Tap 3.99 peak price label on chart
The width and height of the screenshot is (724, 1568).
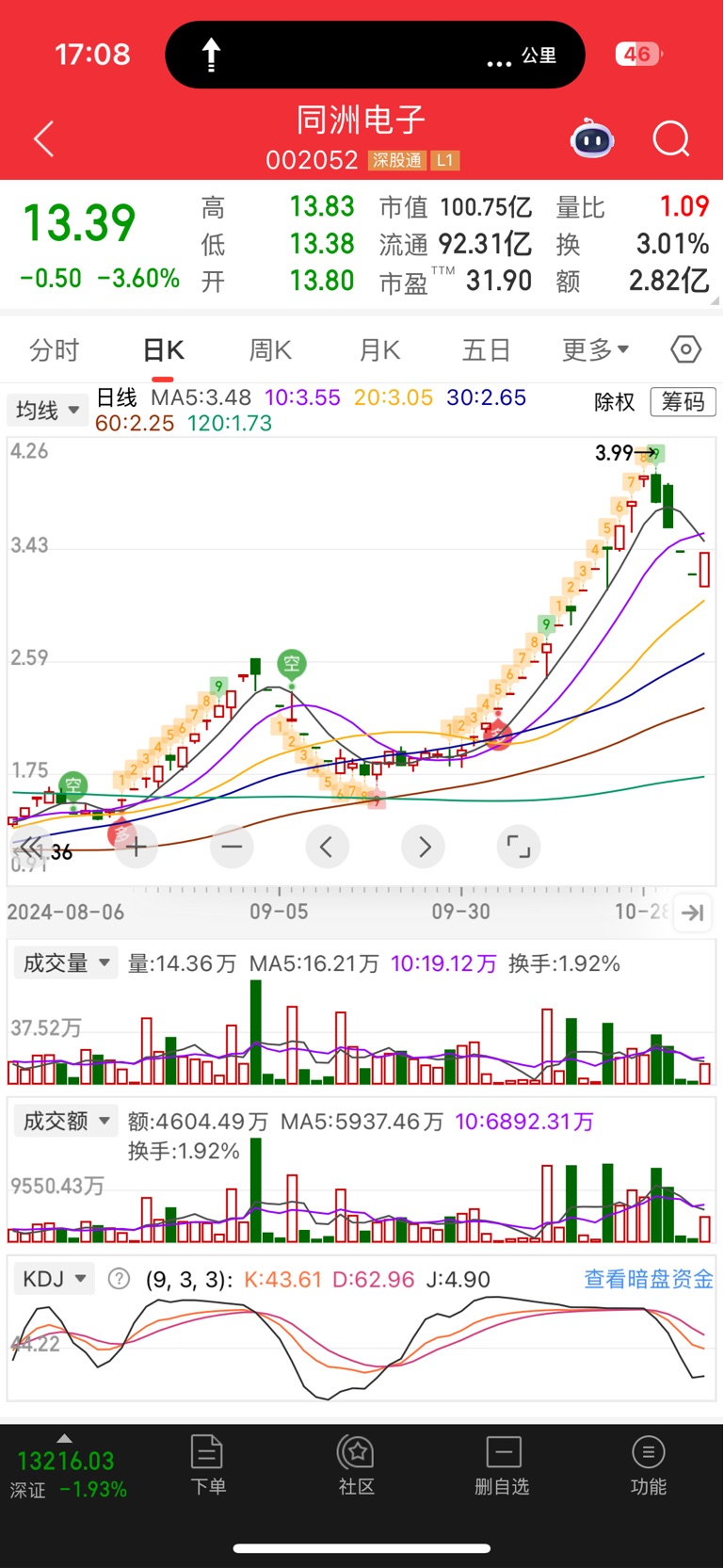click(x=614, y=453)
